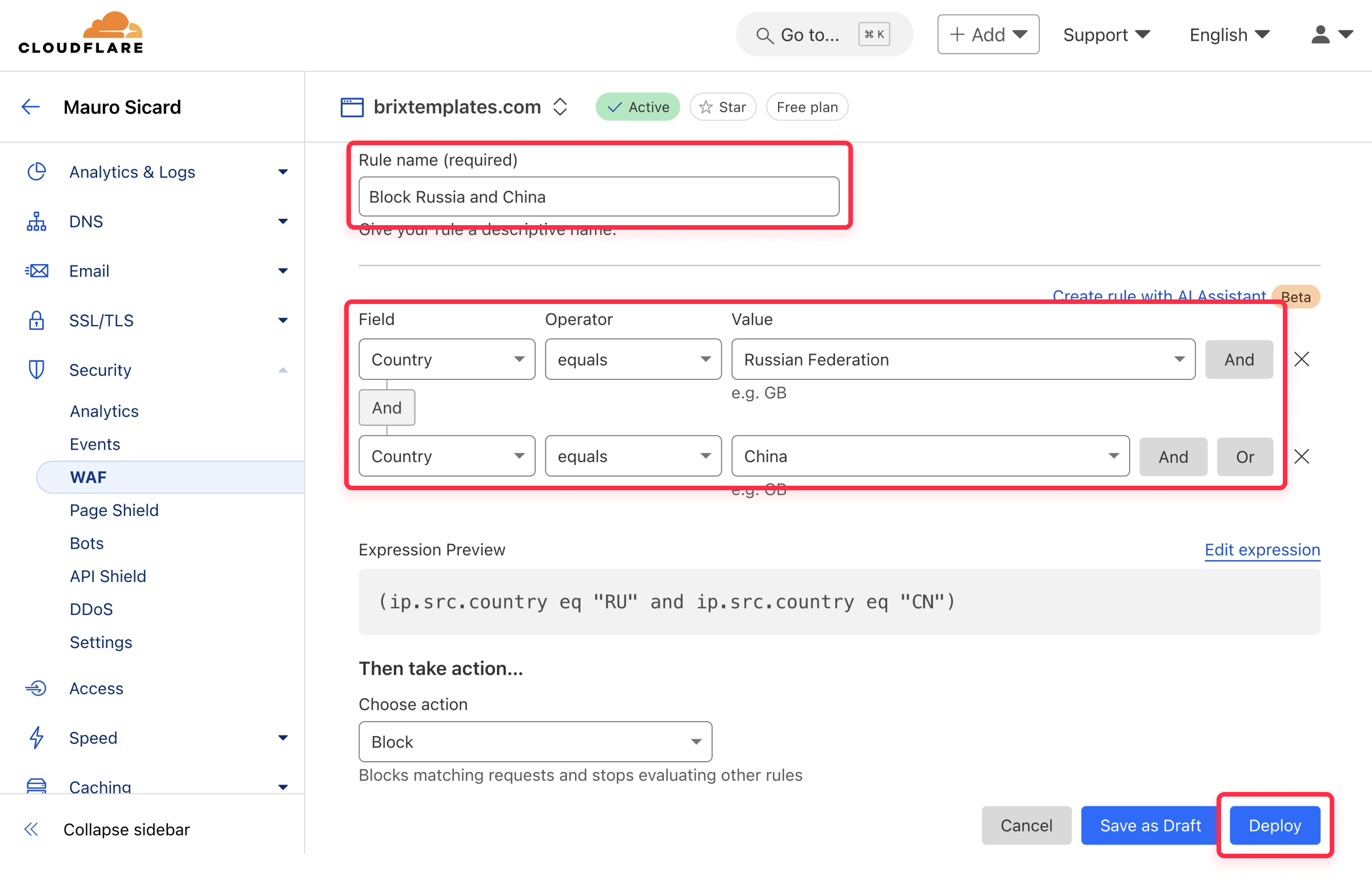Expand the Caching section
This screenshot has height=880, width=1372.
[x=283, y=787]
